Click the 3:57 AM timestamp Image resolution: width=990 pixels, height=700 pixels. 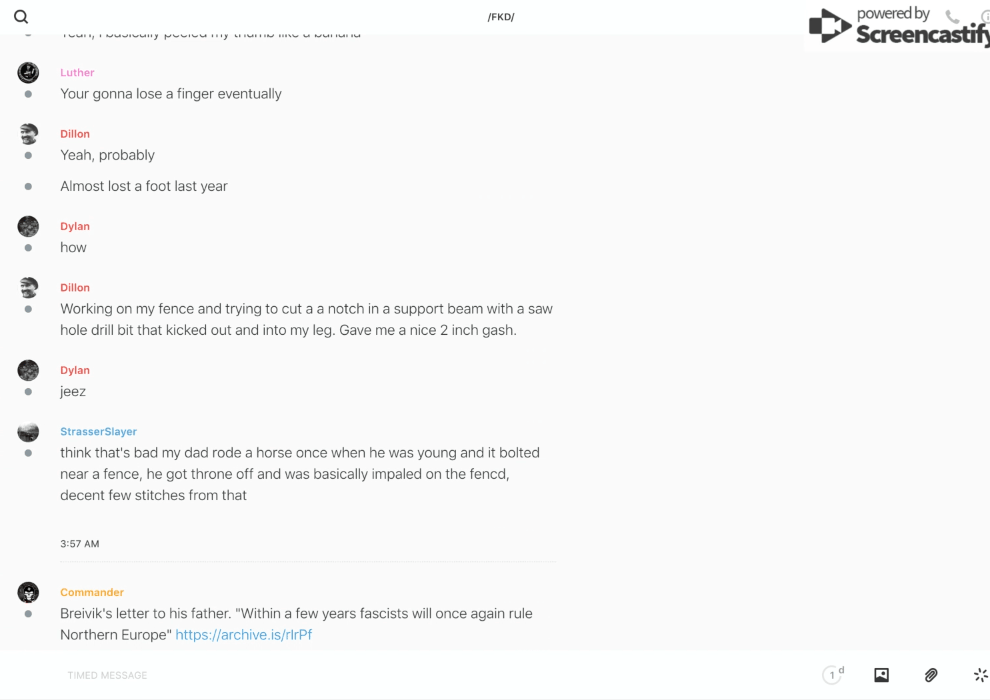pyautogui.click(x=79, y=544)
